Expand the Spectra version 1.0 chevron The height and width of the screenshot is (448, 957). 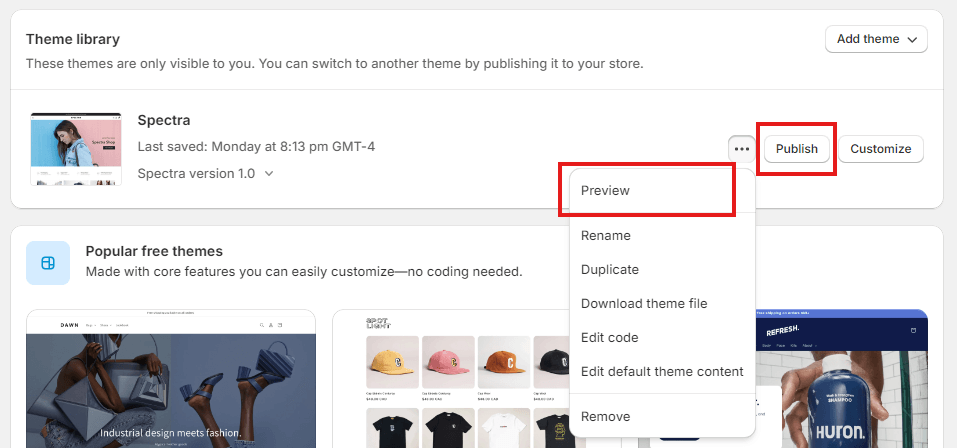pyautogui.click(x=269, y=174)
